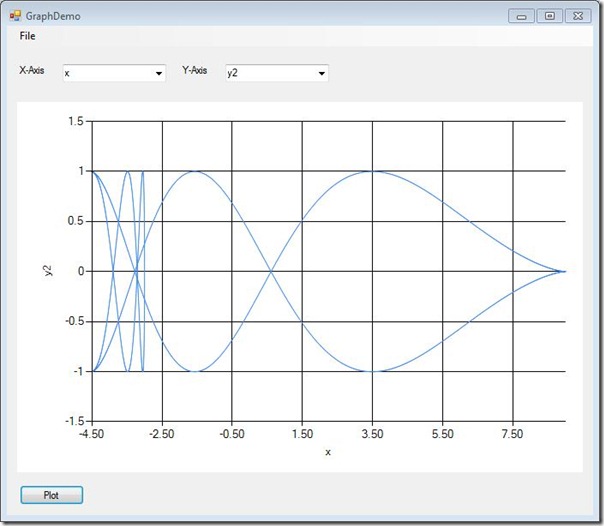
Task: Click the 1.50 x-axis tick label
Action: pyautogui.click(x=302, y=434)
